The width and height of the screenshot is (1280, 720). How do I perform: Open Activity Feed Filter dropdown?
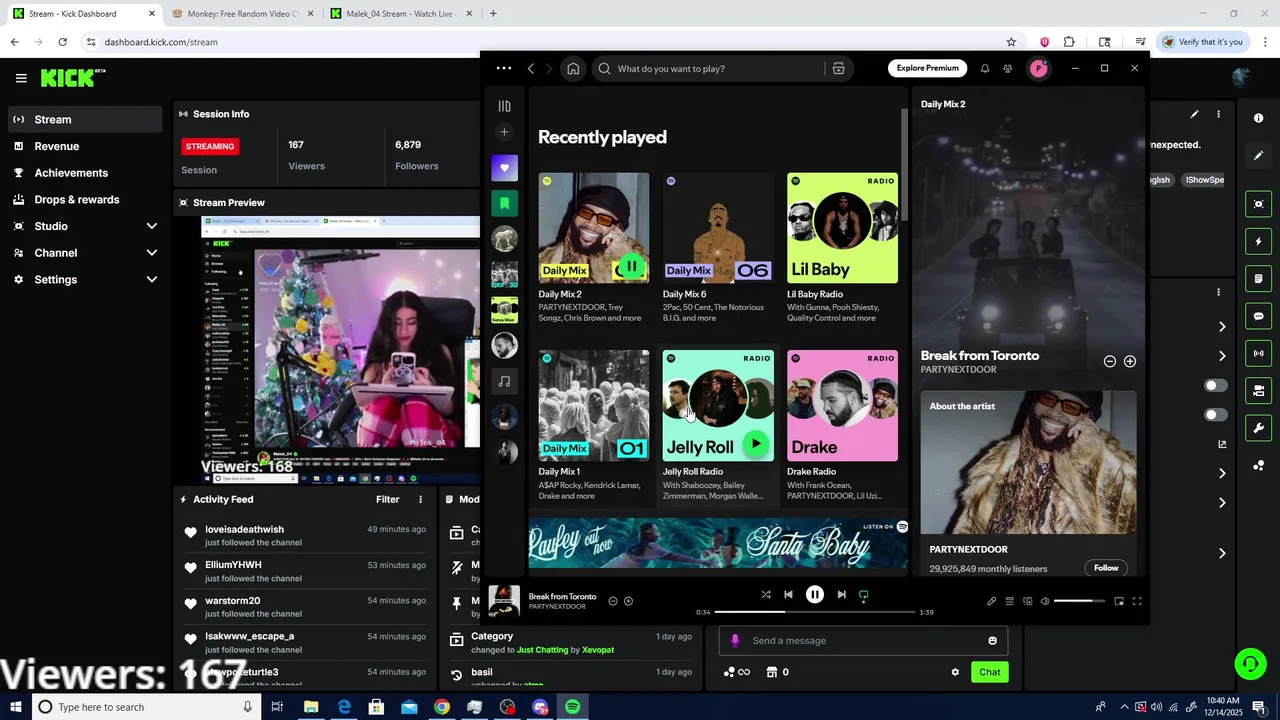[388, 499]
